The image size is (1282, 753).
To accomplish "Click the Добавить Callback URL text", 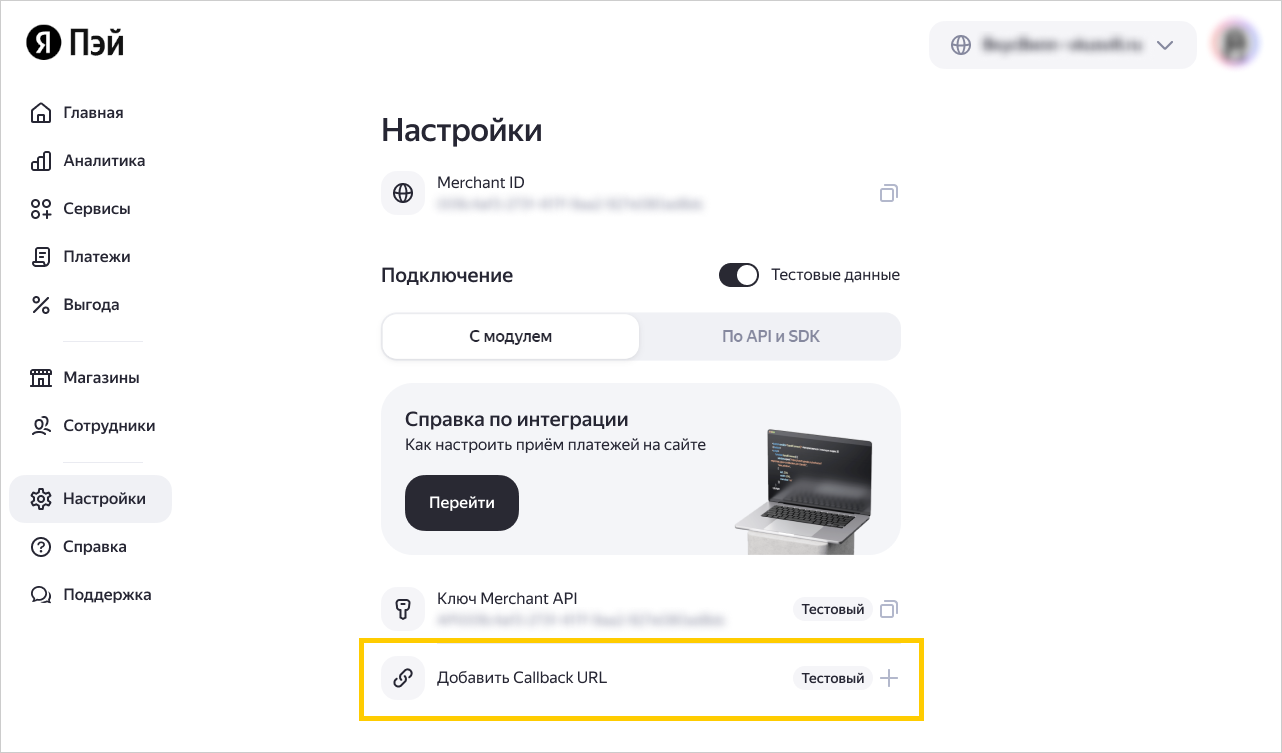I will pyautogui.click(x=522, y=677).
